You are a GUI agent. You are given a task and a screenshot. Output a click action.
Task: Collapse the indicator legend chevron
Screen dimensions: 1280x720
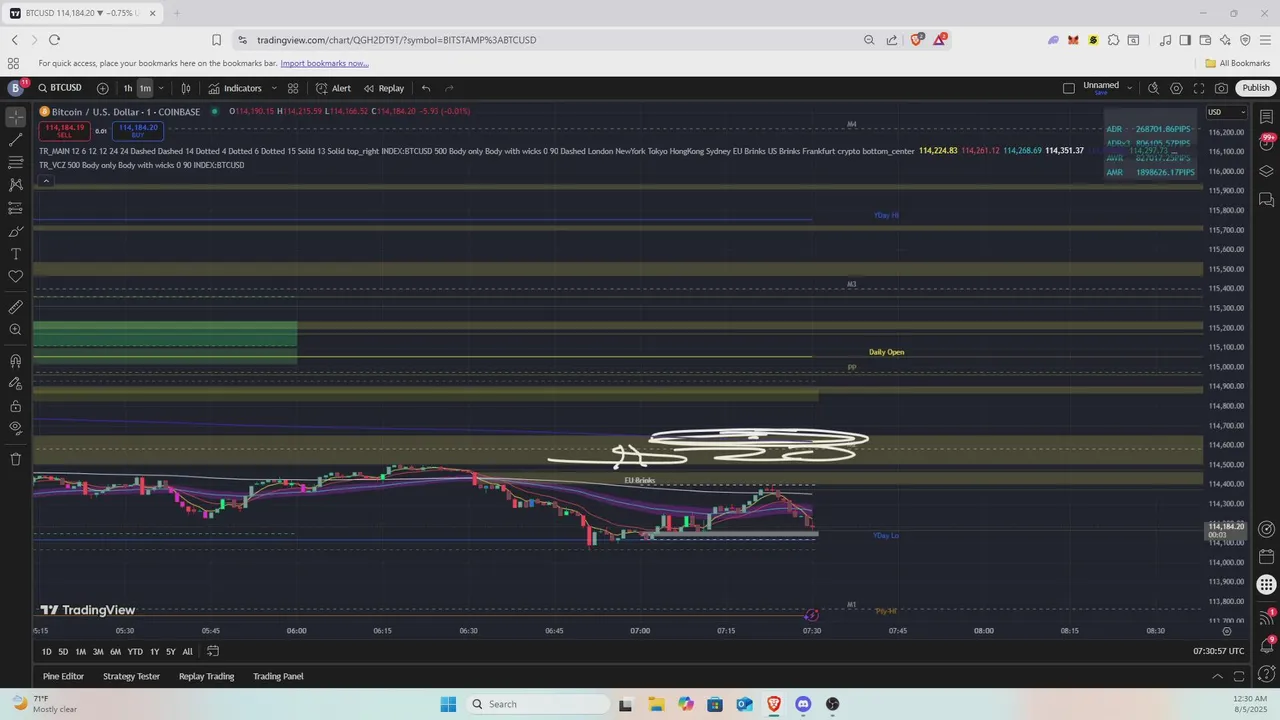pyautogui.click(x=46, y=181)
